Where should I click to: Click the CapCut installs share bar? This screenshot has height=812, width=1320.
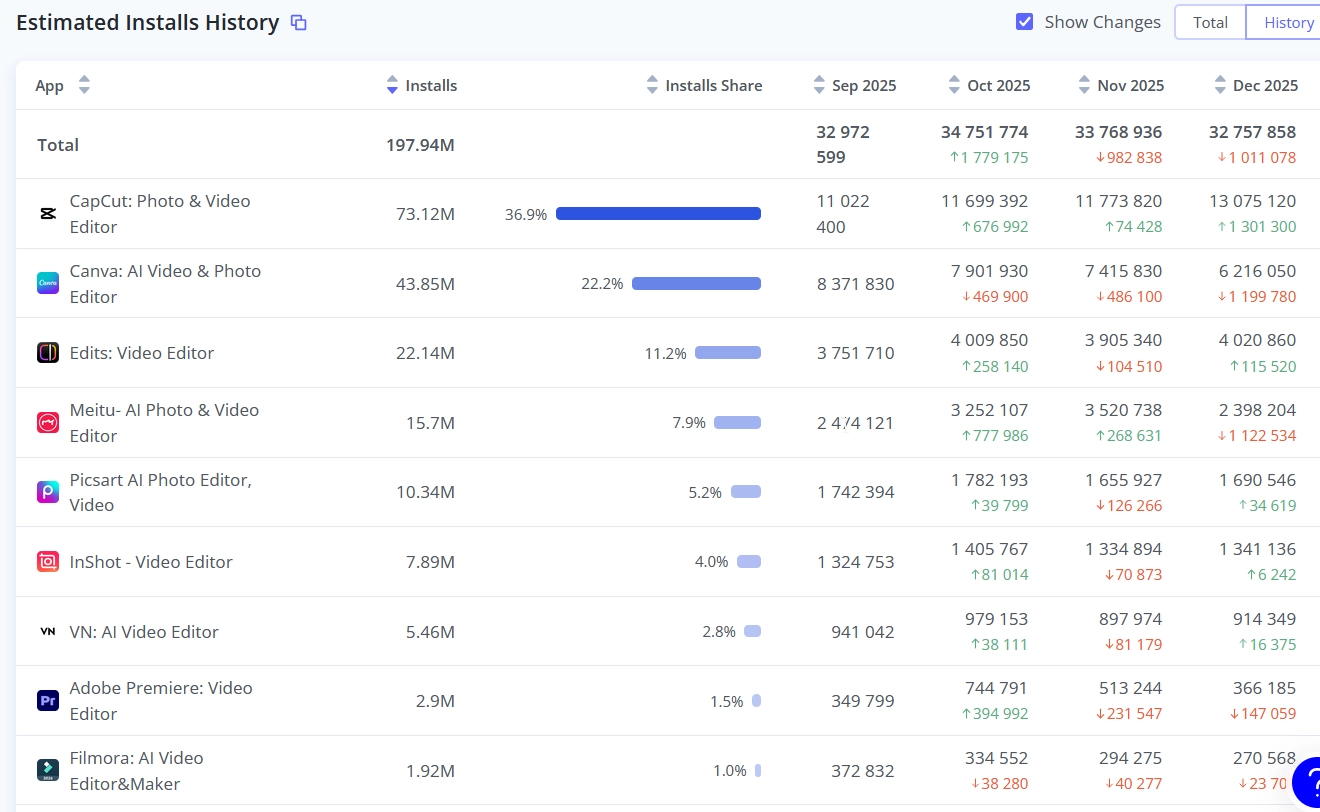[658, 213]
